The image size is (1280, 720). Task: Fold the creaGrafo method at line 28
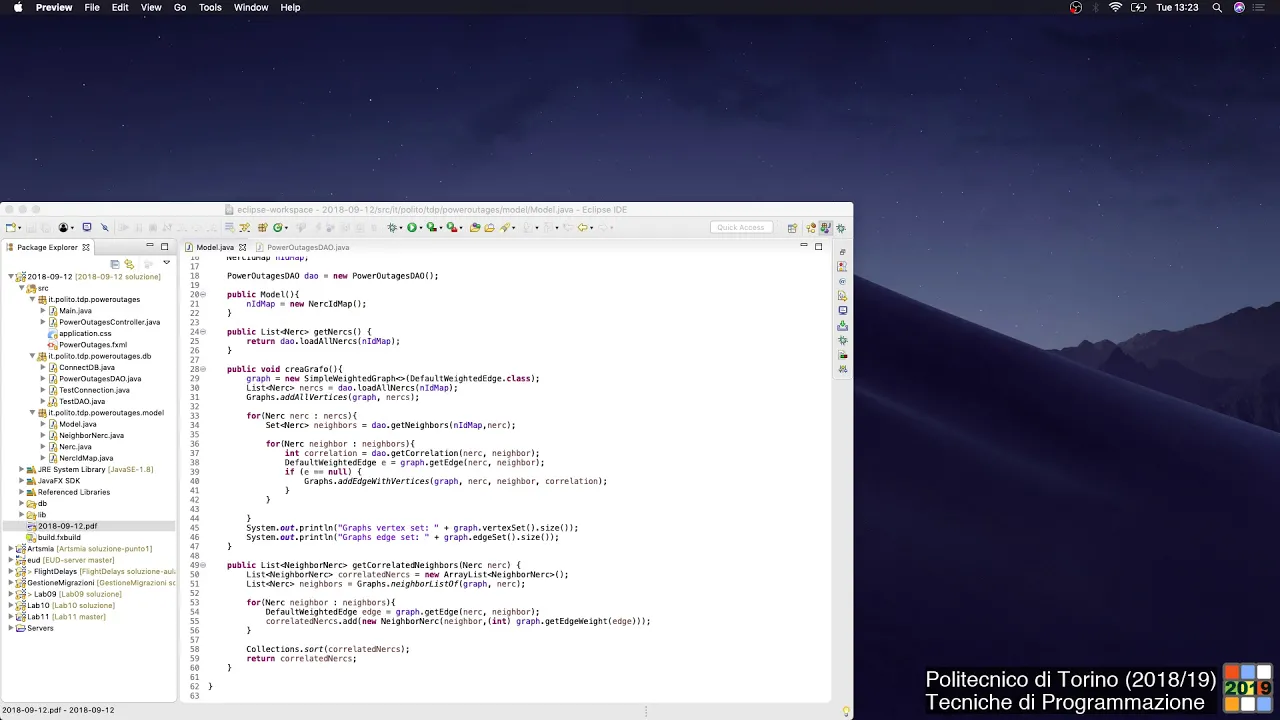pyautogui.click(x=203, y=369)
